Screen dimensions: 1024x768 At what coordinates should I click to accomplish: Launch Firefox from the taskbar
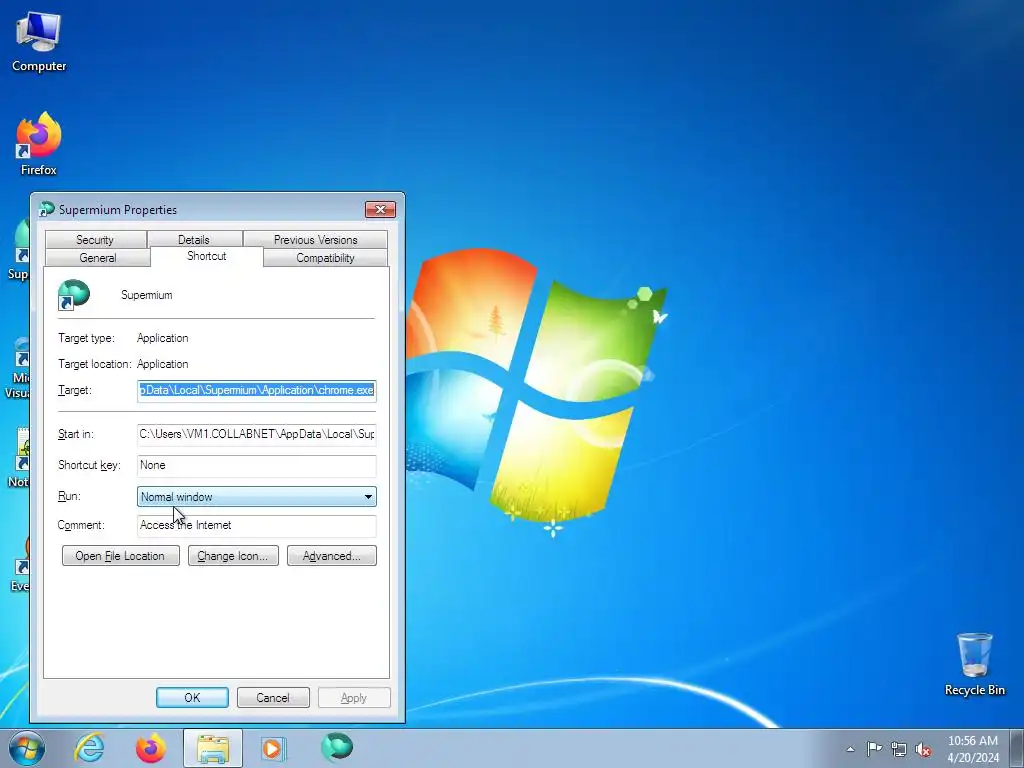151,748
